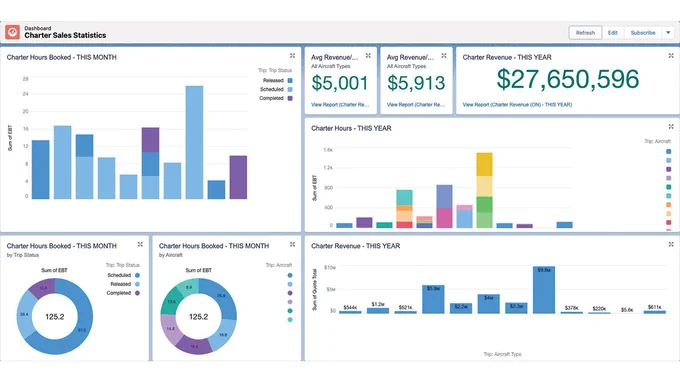Click the $4M bar in Charter Revenue chart
Image resolution: width=680 pixels, height=383 pixels.
(x=488, y=304)
